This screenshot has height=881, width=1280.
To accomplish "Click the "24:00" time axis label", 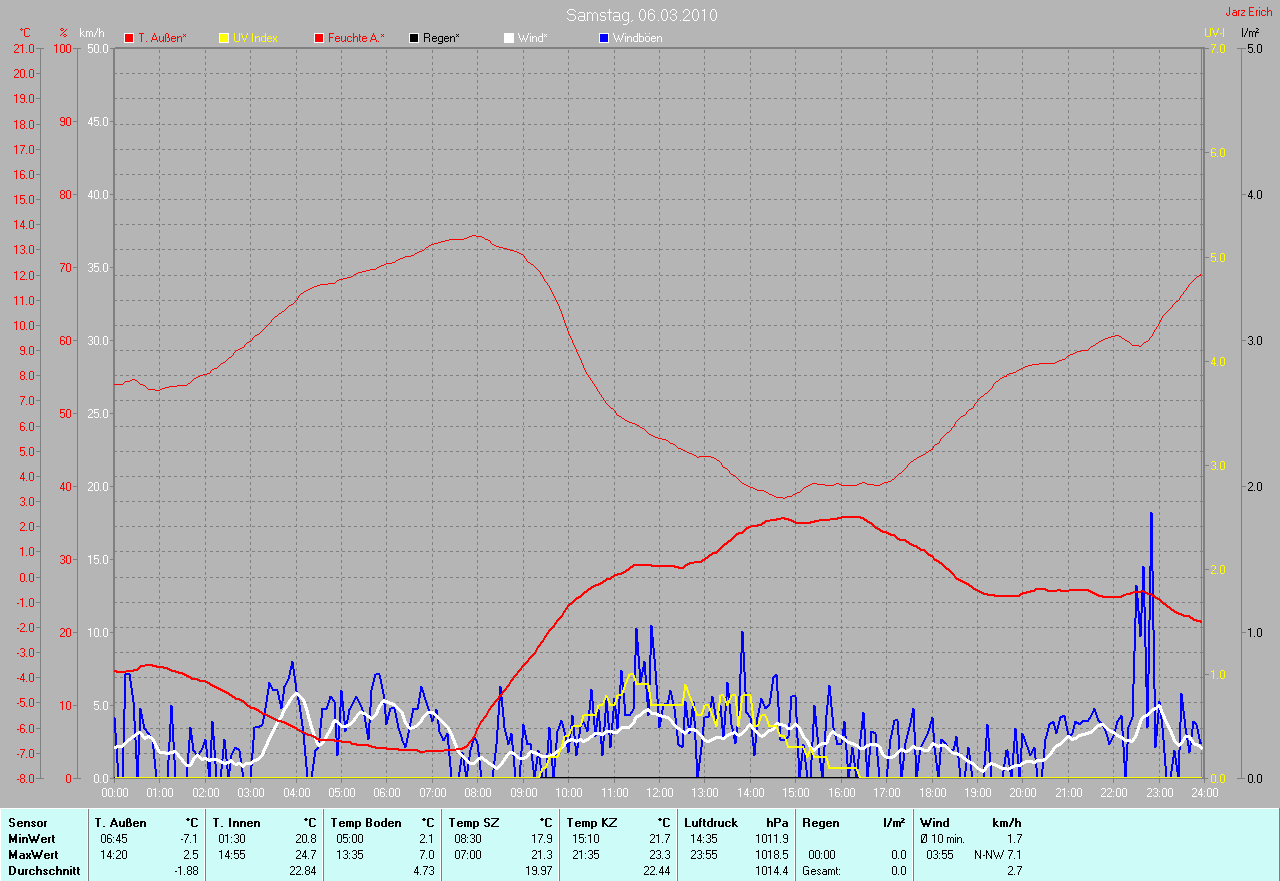I will [1203, 792].
